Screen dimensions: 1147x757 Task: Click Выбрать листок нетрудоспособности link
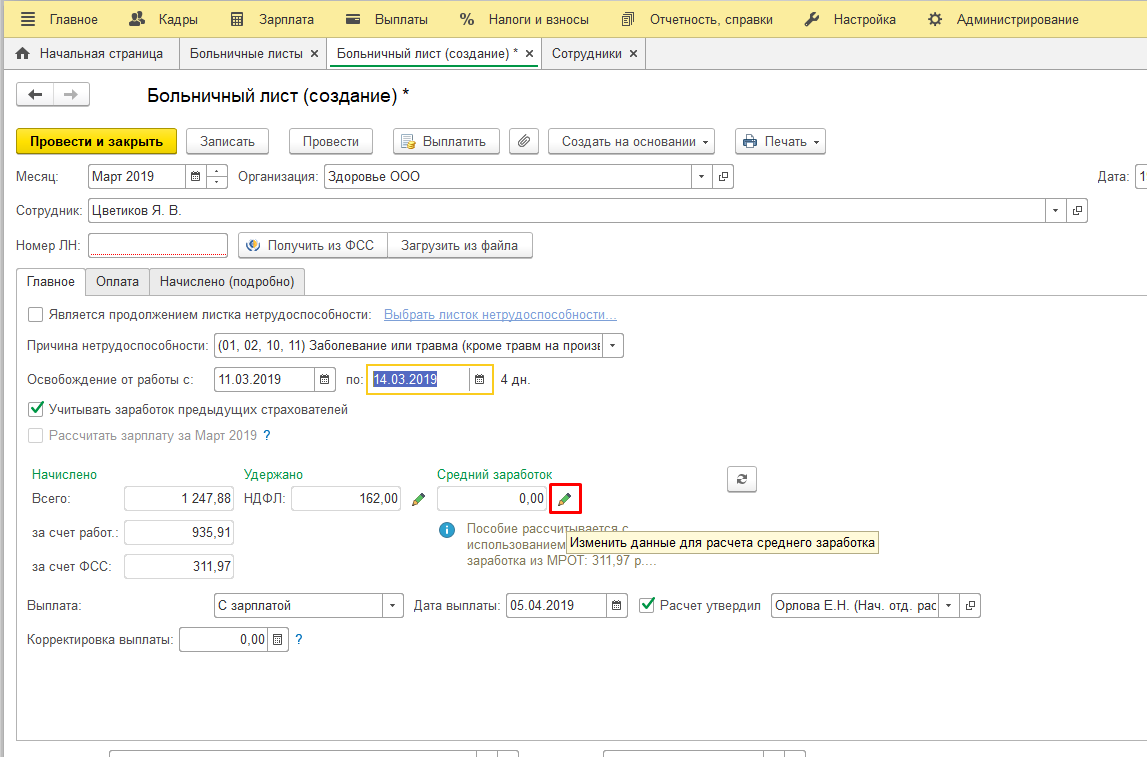coord(500,315)
